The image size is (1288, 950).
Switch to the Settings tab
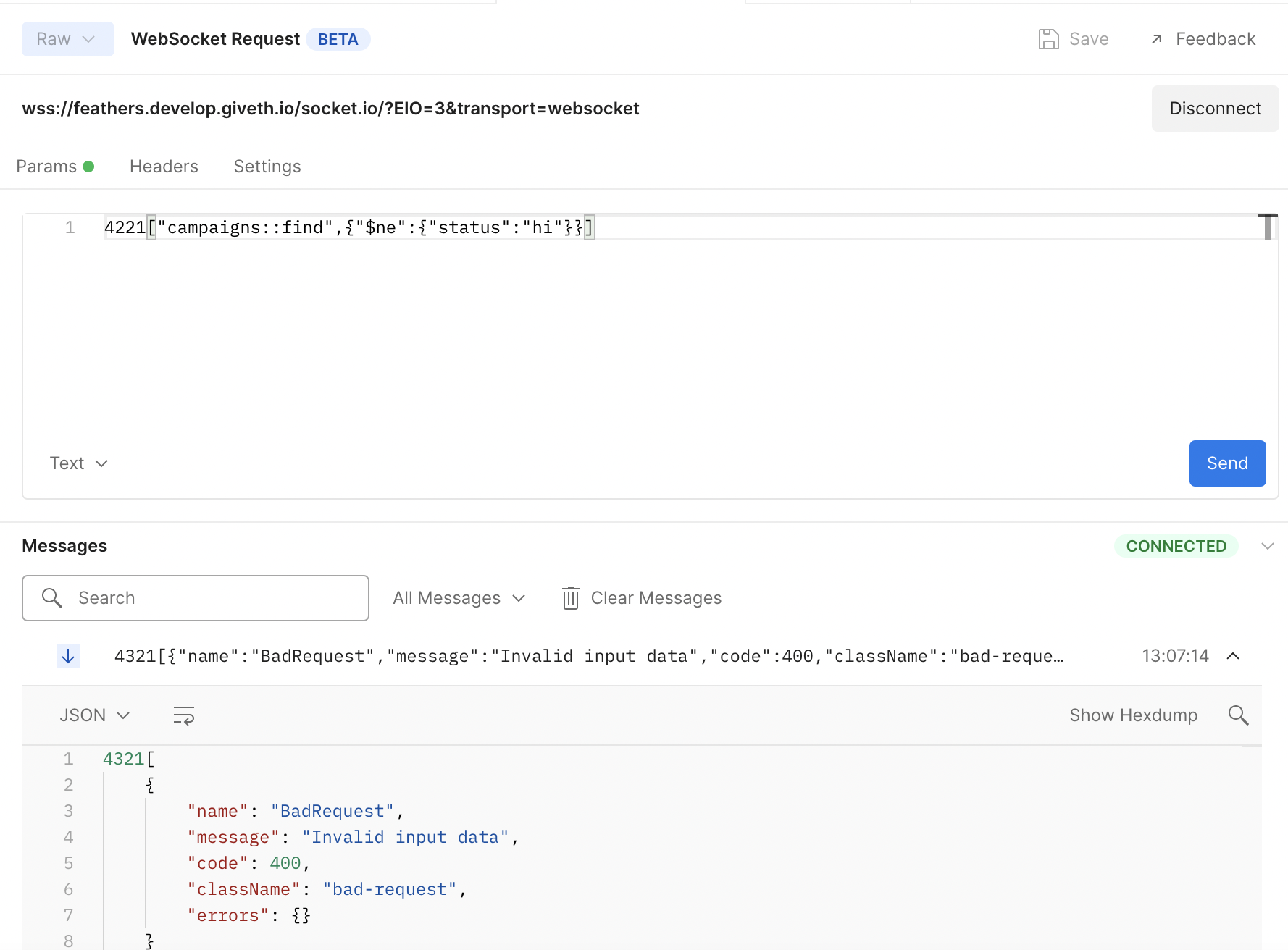[267, 167]
